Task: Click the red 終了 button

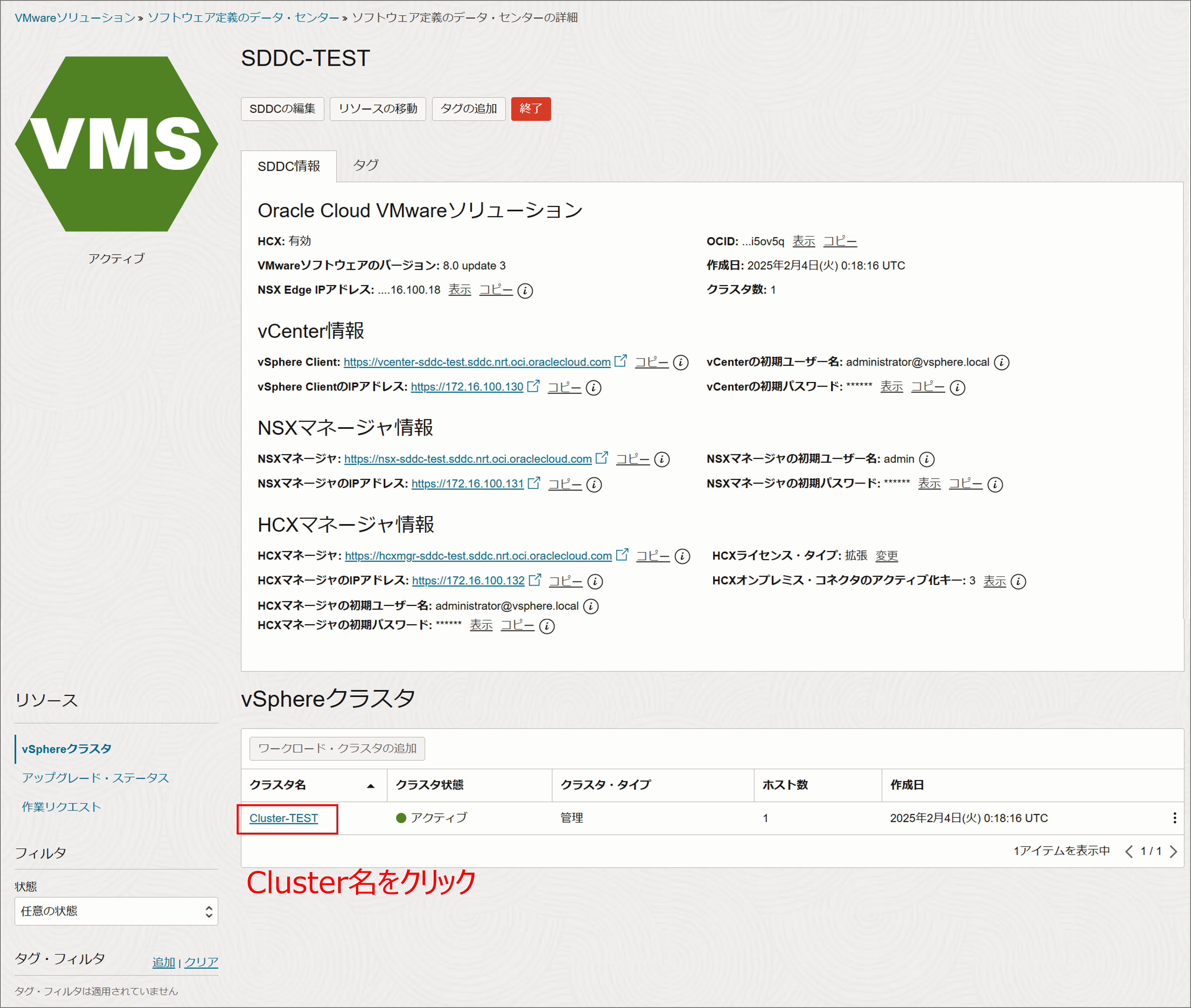Action: tap(531, 109)
